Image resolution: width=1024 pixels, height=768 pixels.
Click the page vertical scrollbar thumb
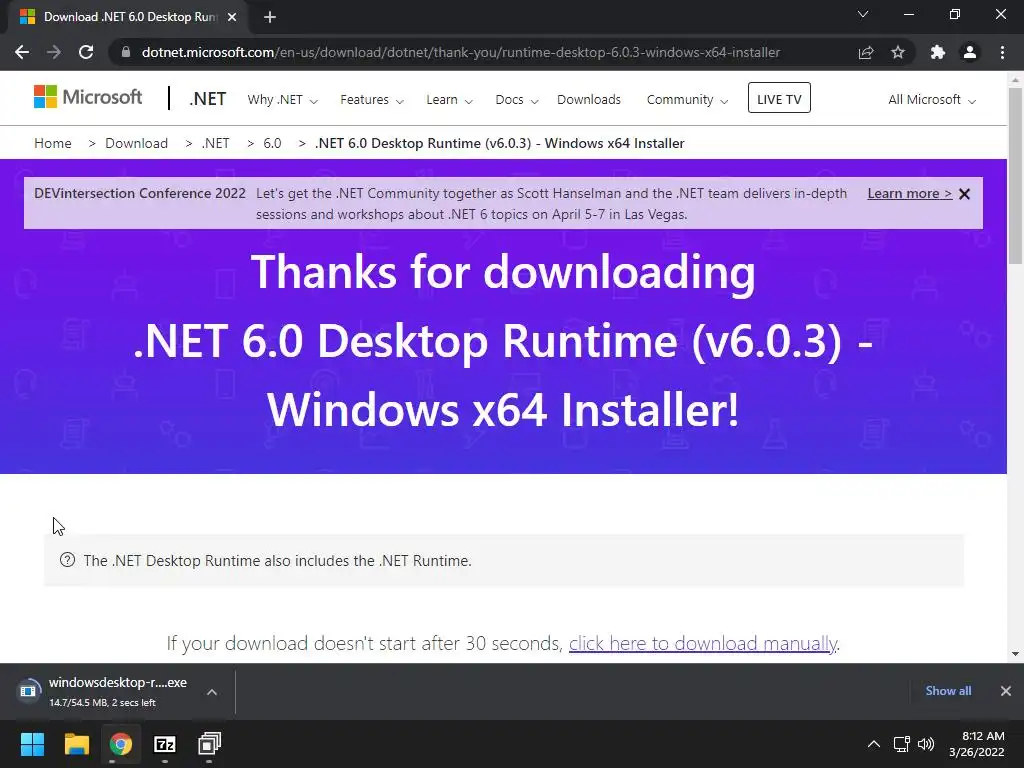(1015, 176)
